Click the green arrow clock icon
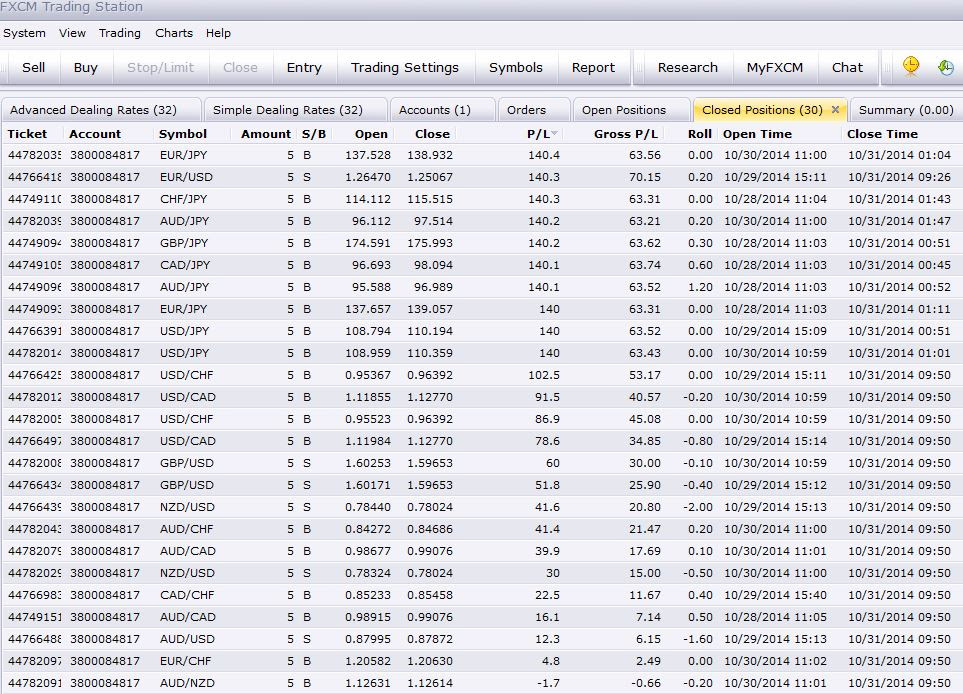 pyautogui.click(x=945, y=67)
